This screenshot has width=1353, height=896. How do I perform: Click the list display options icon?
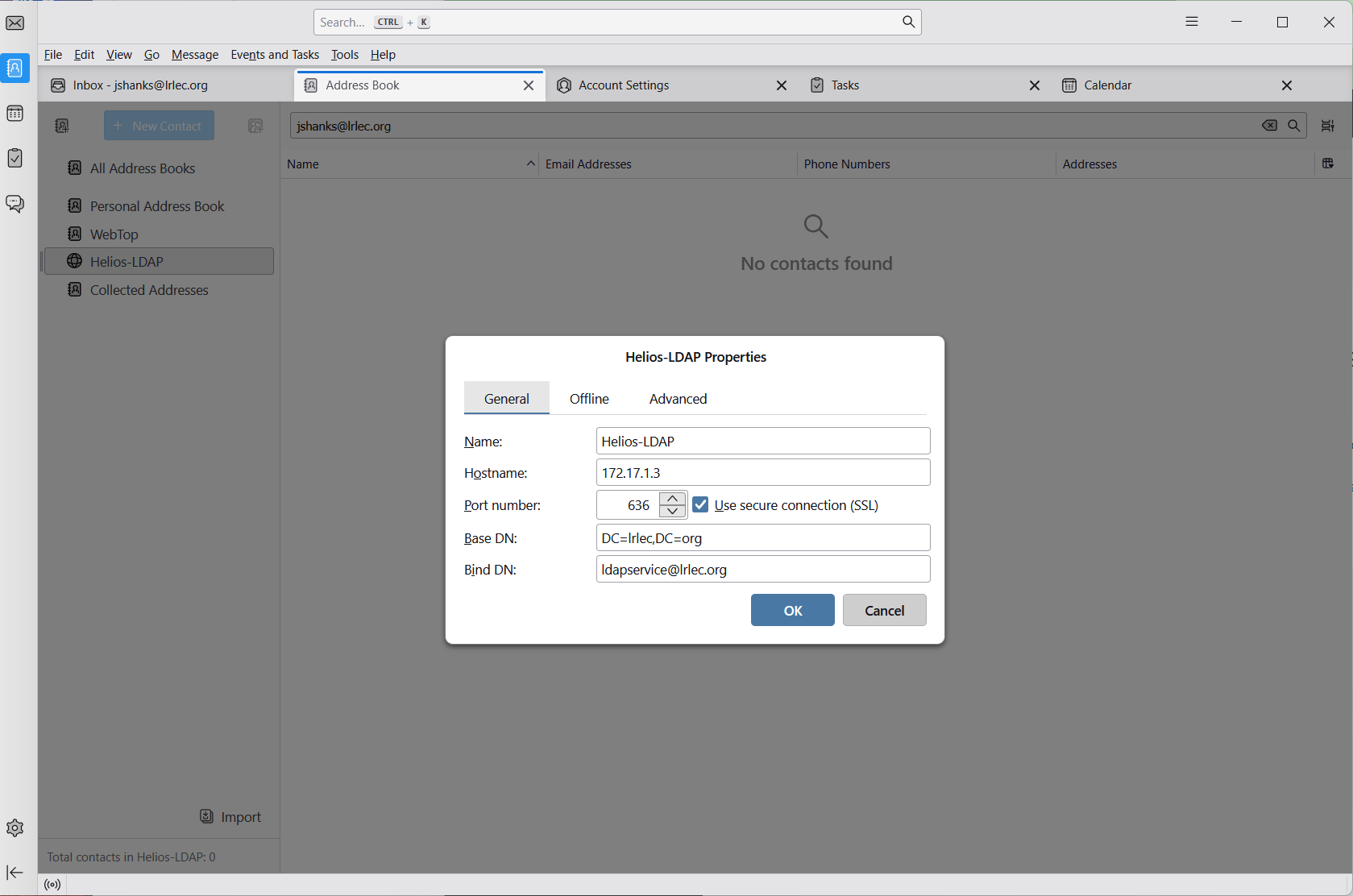coord(1328,126)
